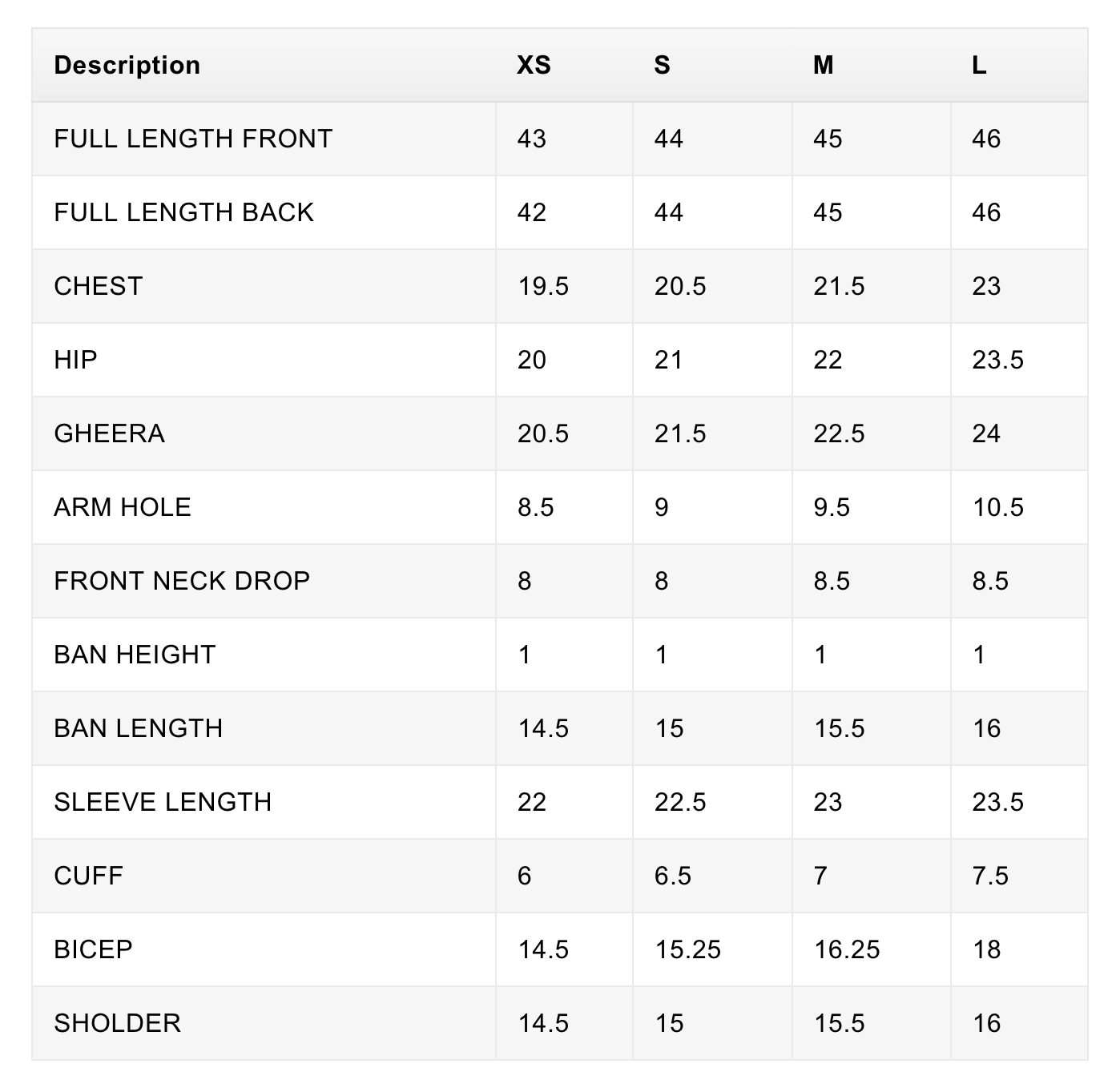Select the BAN LENGTH row label

coord(138,728)
